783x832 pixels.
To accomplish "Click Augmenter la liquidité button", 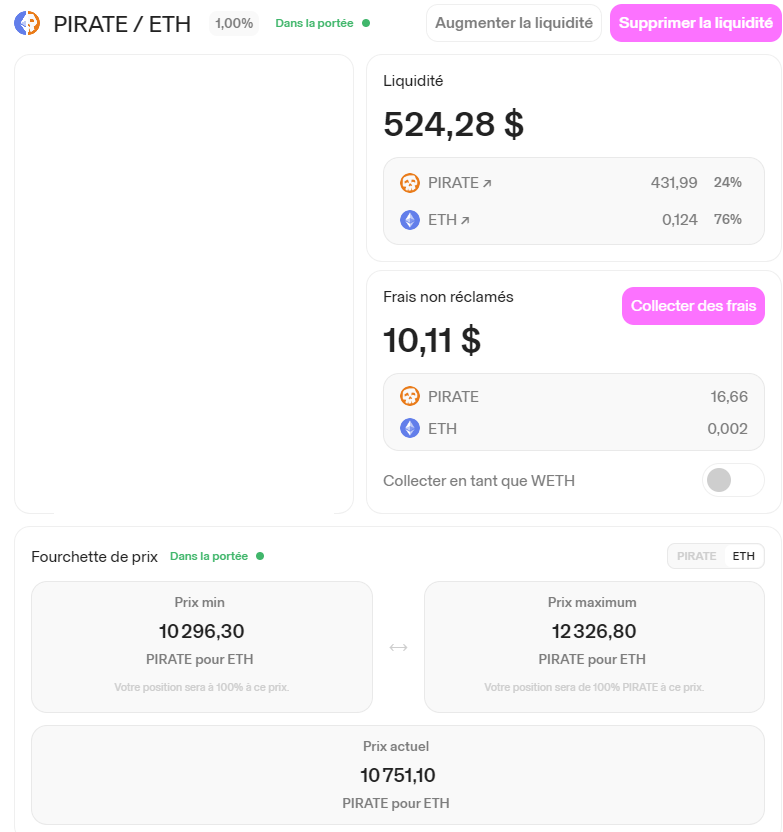I will point(514,23).
